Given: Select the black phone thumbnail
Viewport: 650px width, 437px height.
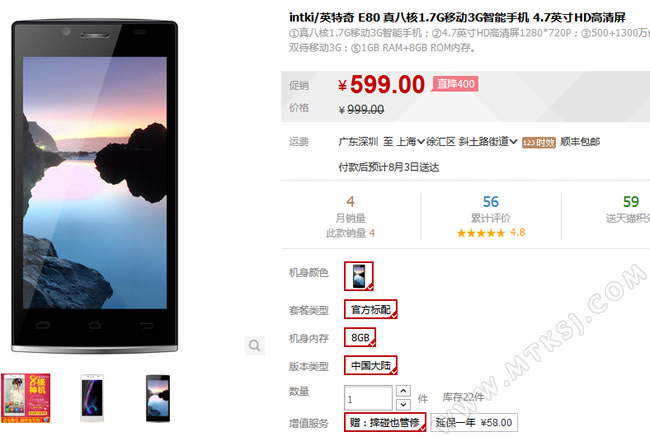Looking at the screenshot, I should pos(158,398).
